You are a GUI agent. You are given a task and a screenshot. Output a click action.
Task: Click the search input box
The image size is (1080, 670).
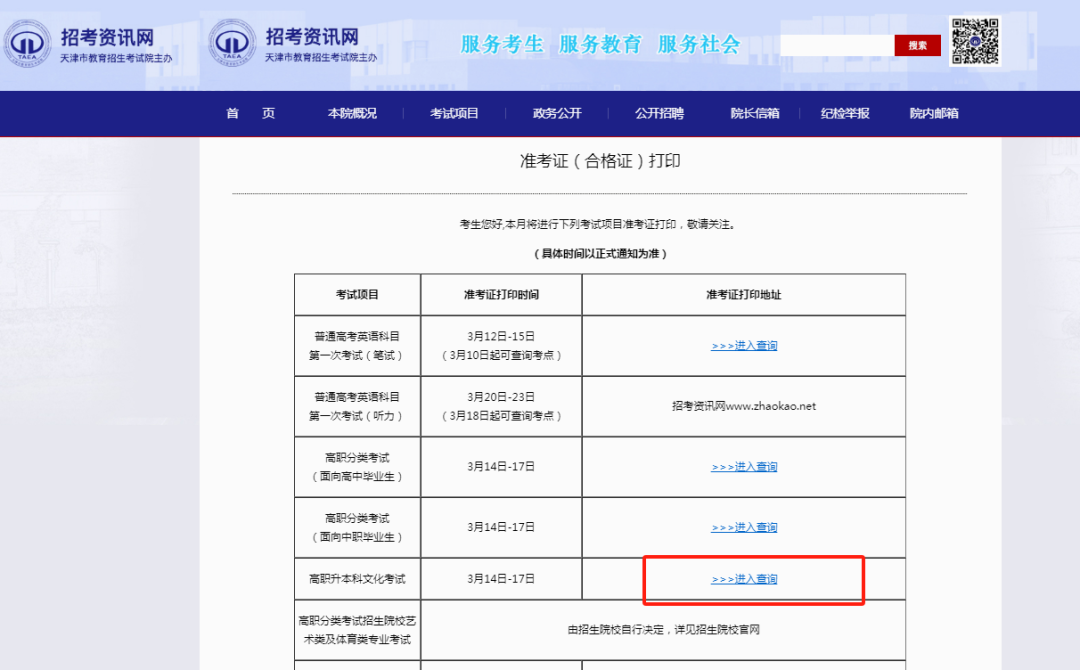(x=838, y=45)
